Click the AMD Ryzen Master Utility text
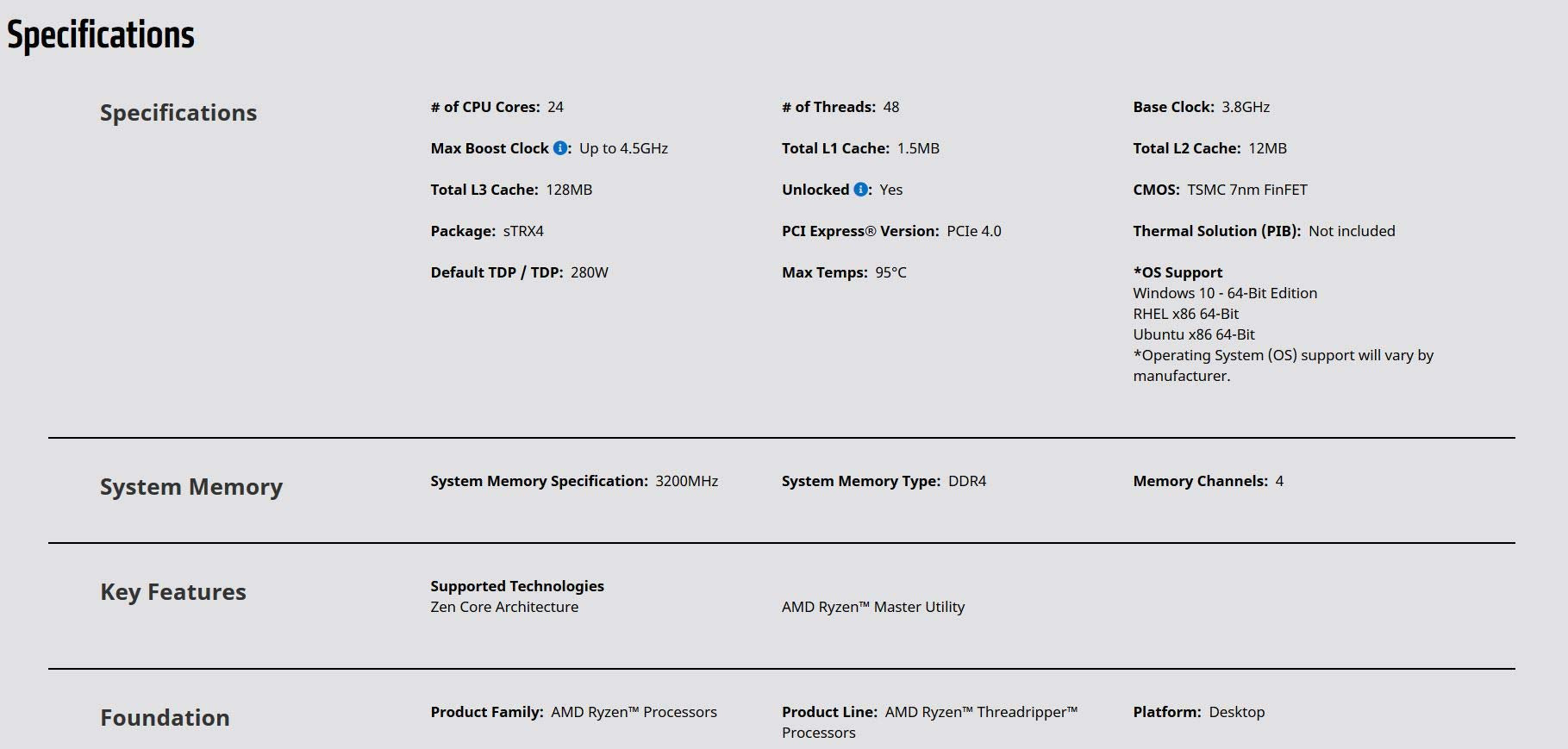Screen dimensions: 1568x749 click(x=872, y=607)
